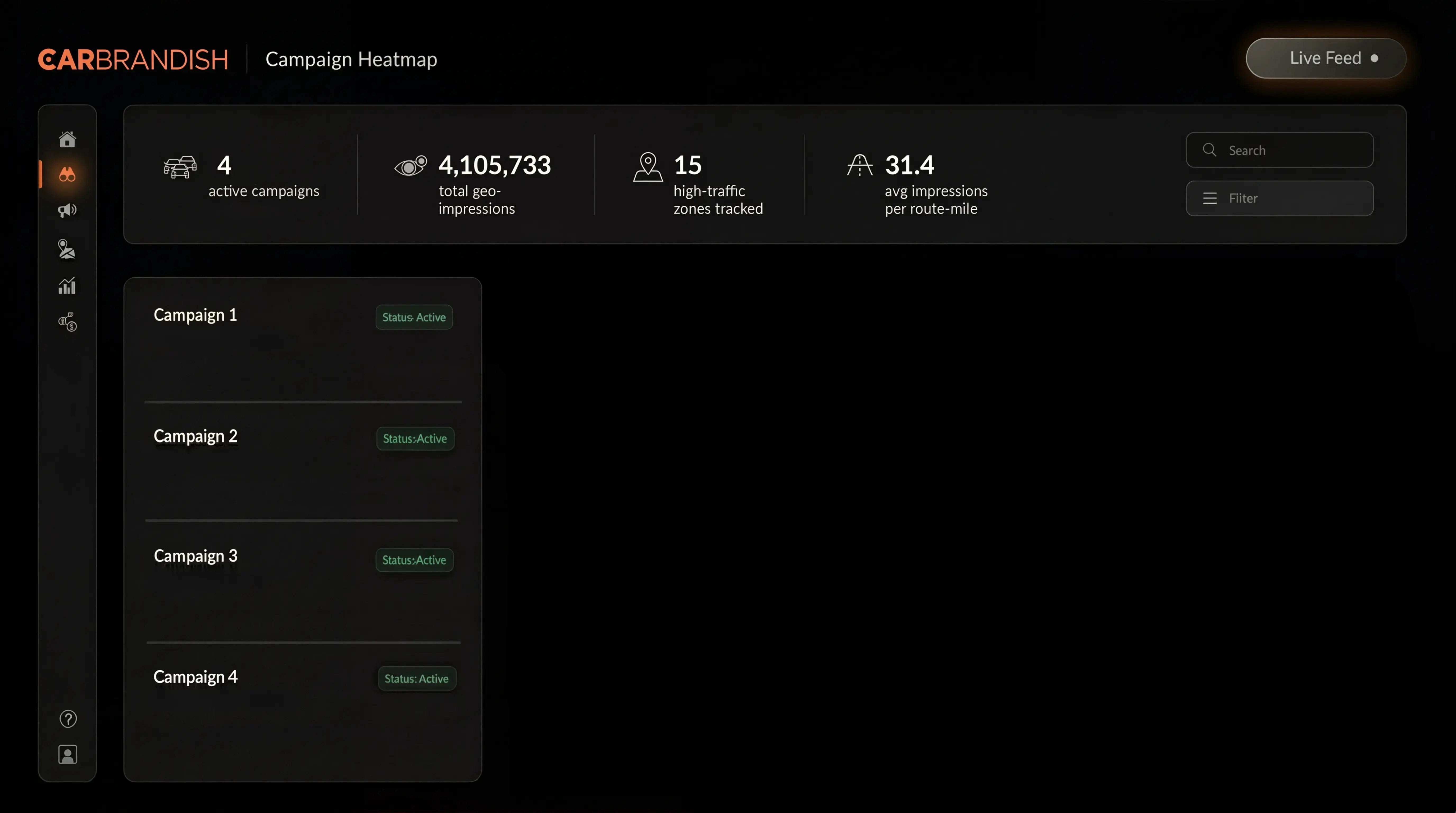The height and width of the screenshot is (813, 1456).
Task: Open the bar chart analytics icon
Action: pyautogui.click(x=67, y=286)
